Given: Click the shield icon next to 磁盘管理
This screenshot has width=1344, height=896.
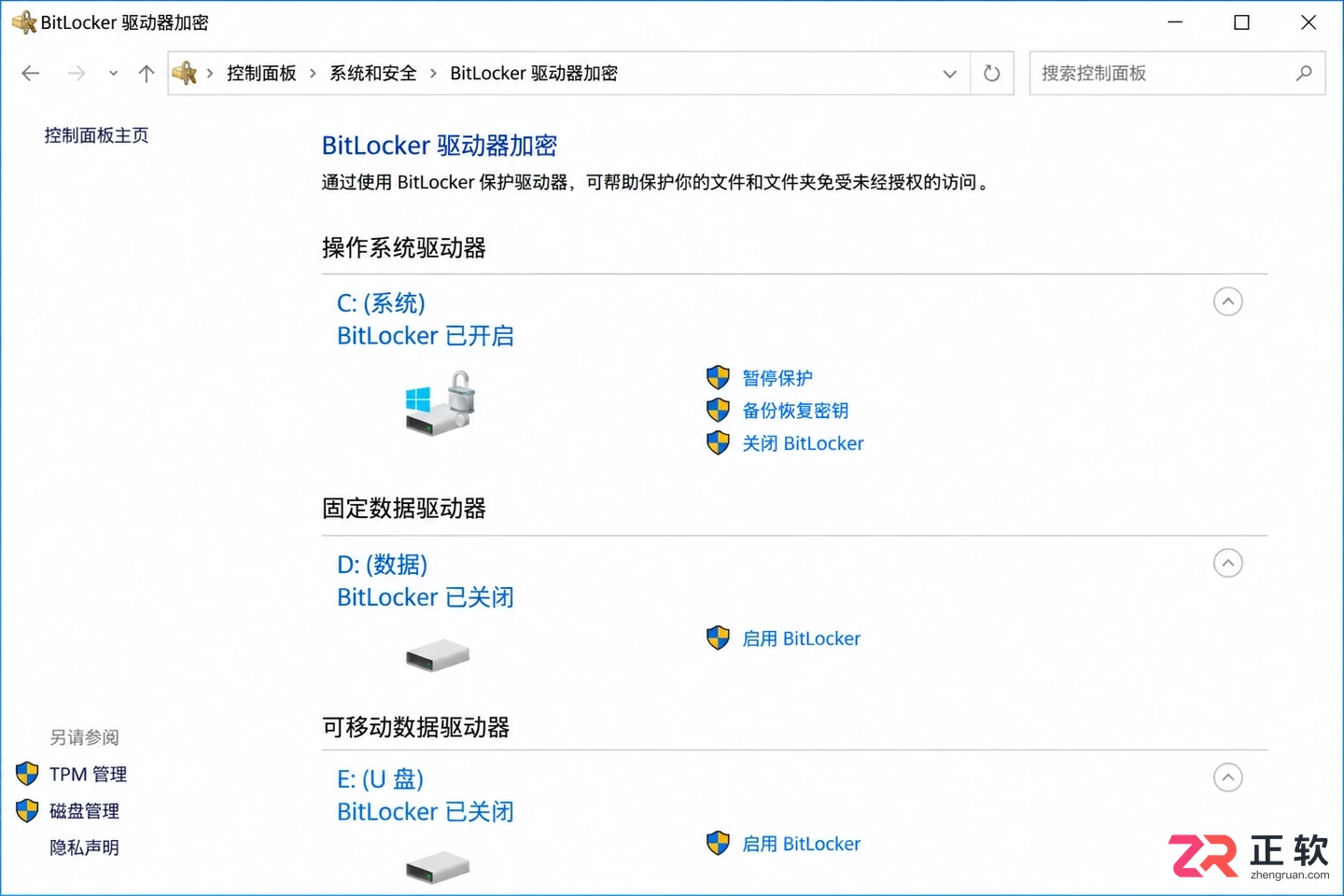Looking at the screenshot, I should (x=27, y=810).
